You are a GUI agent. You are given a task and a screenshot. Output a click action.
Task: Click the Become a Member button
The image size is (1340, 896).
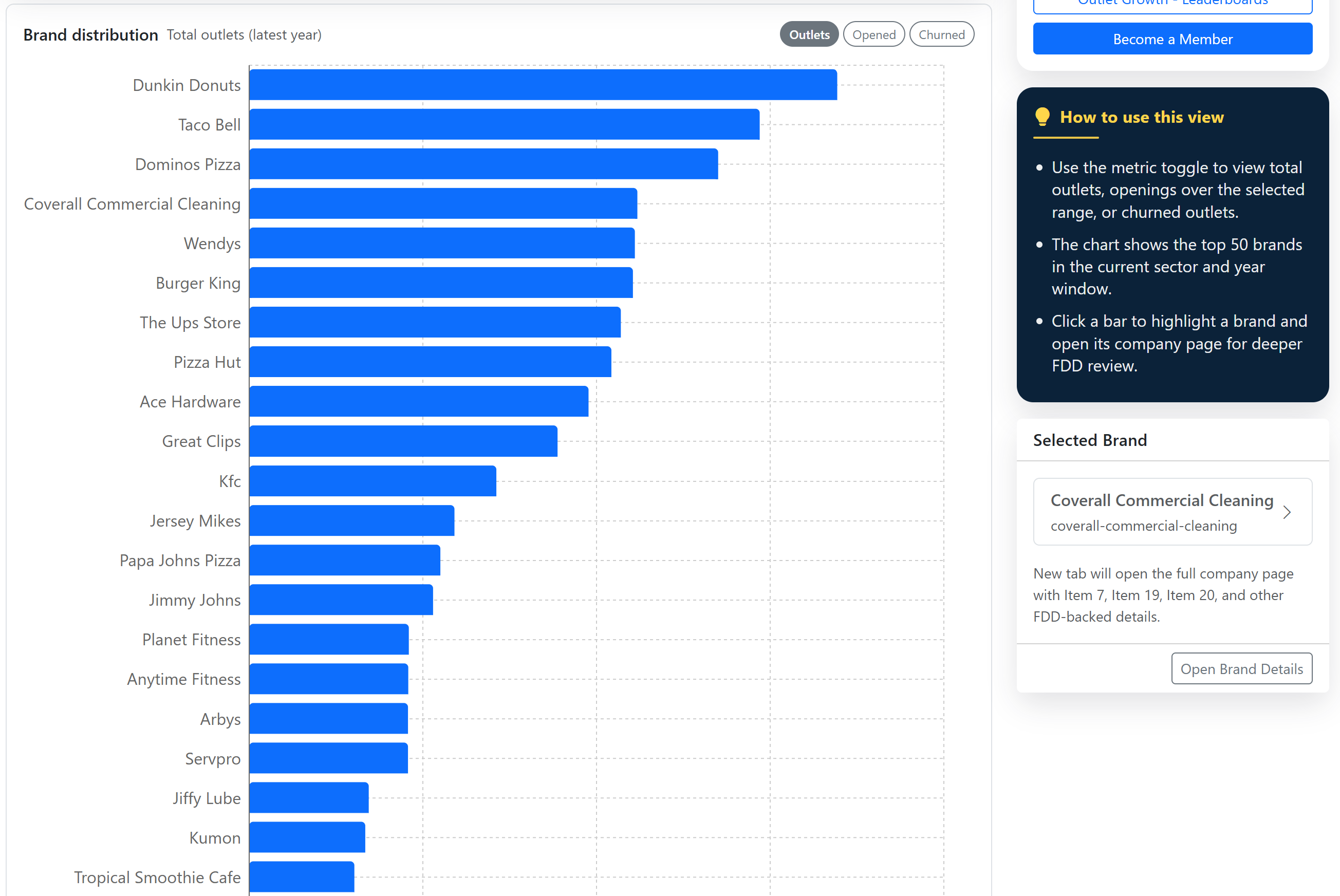point(1172,39)
